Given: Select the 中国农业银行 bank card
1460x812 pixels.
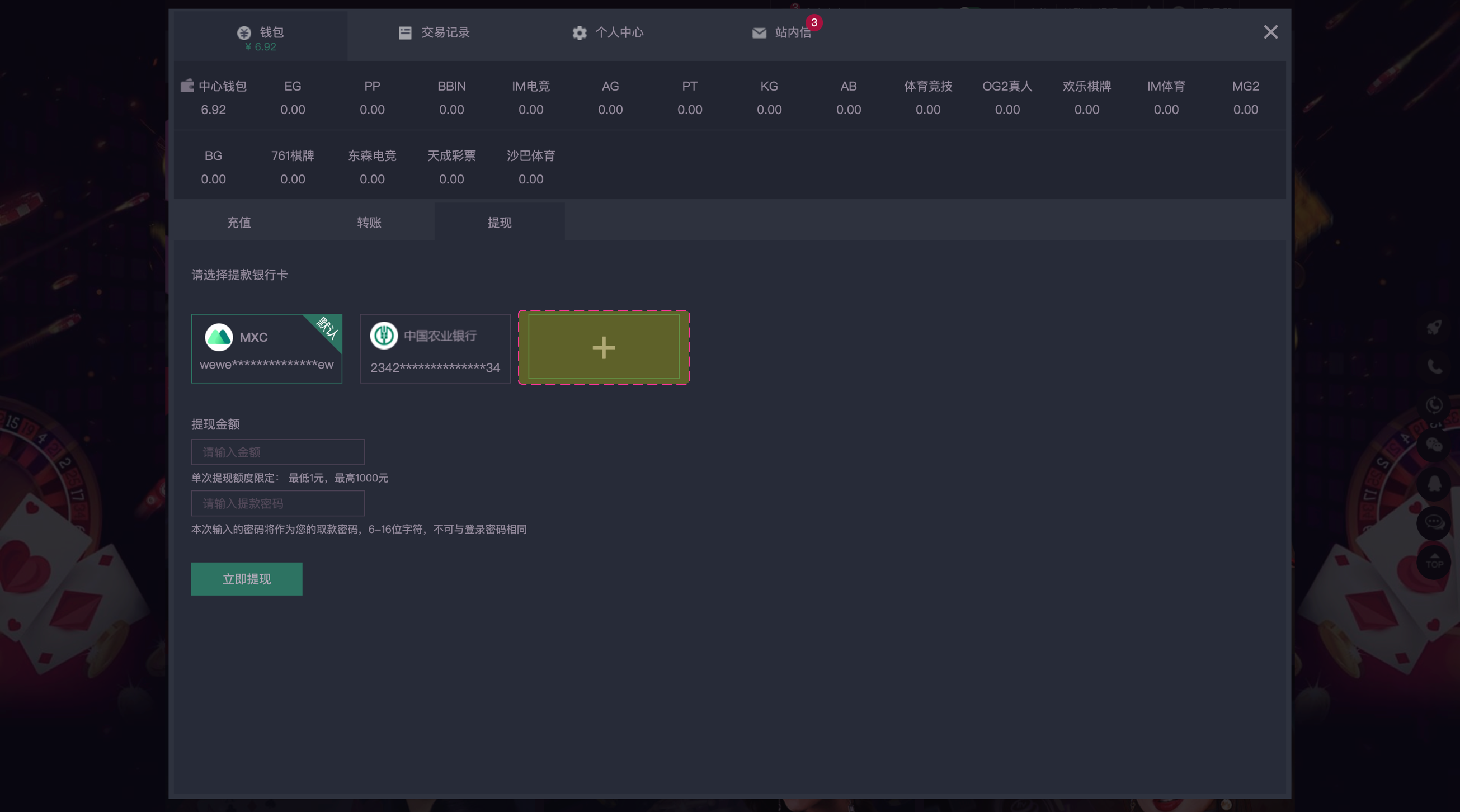Looking at the screenshot, I should tap(435, 348).
